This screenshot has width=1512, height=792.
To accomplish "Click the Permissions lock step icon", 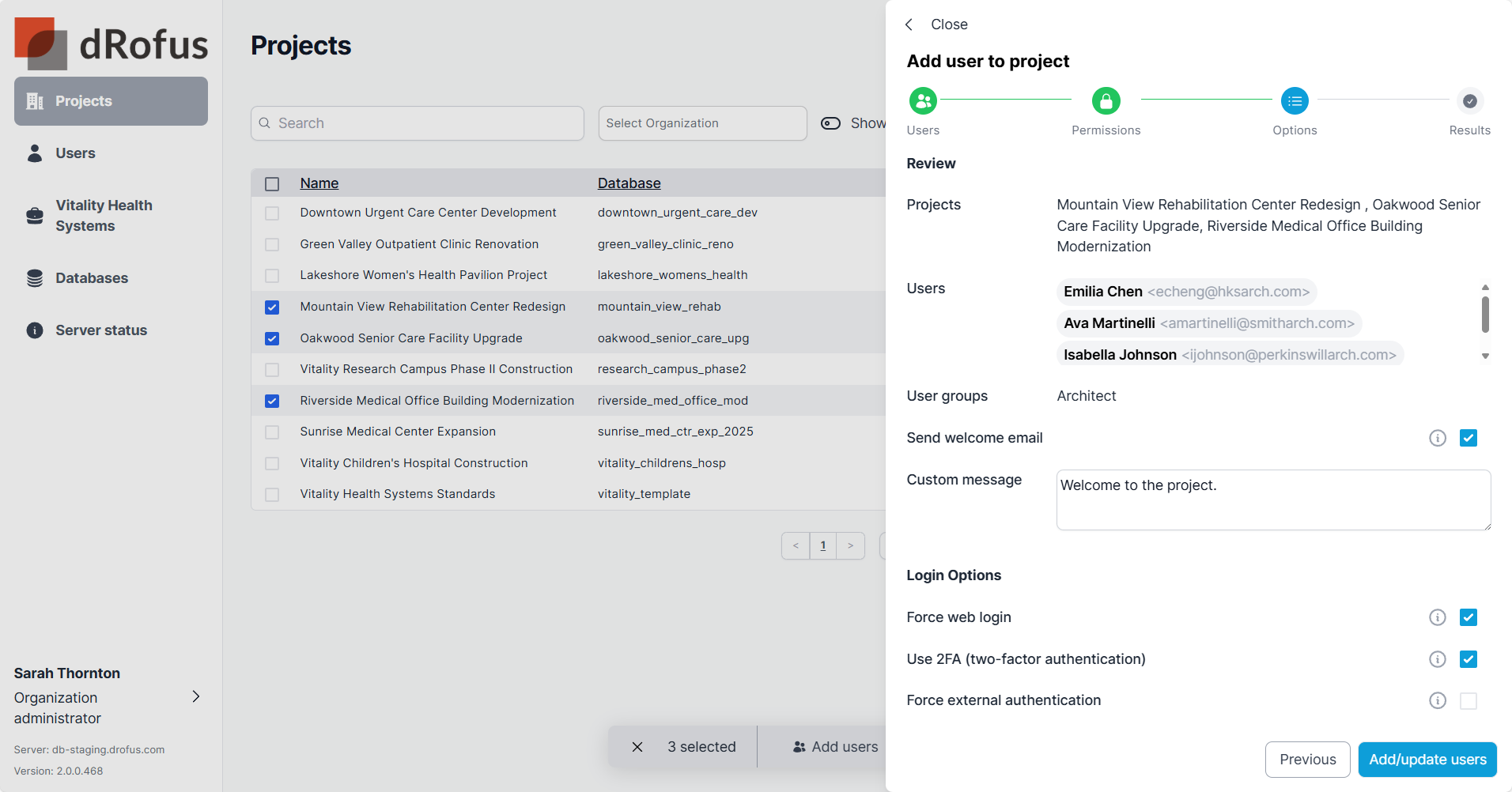I will tap(1106, 101).
